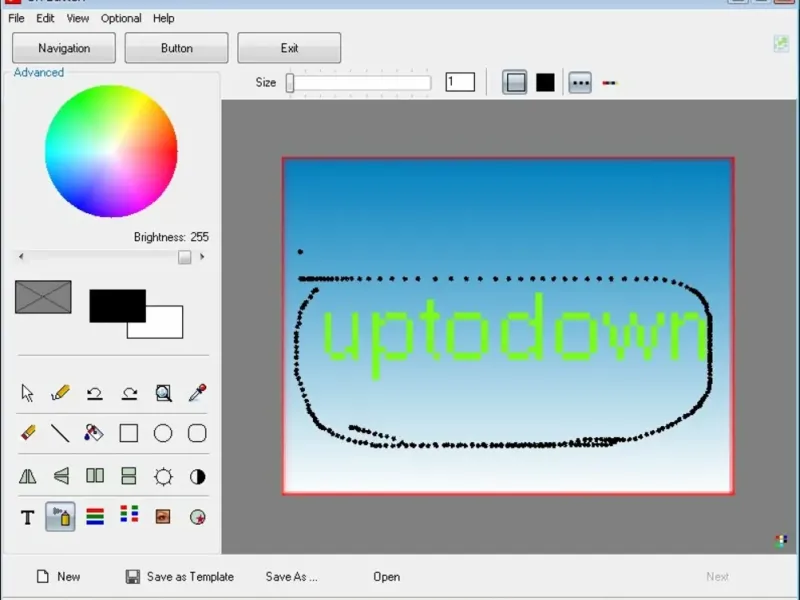Click Save as Template
Screen dimensions: 800x600
(180, 577)
